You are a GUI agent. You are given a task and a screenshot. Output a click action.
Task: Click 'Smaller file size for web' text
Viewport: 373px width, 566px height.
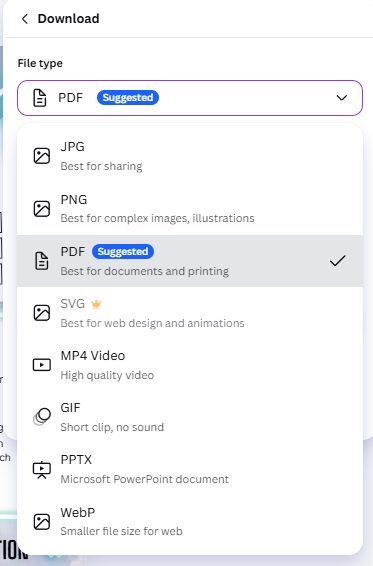[121, 531]
